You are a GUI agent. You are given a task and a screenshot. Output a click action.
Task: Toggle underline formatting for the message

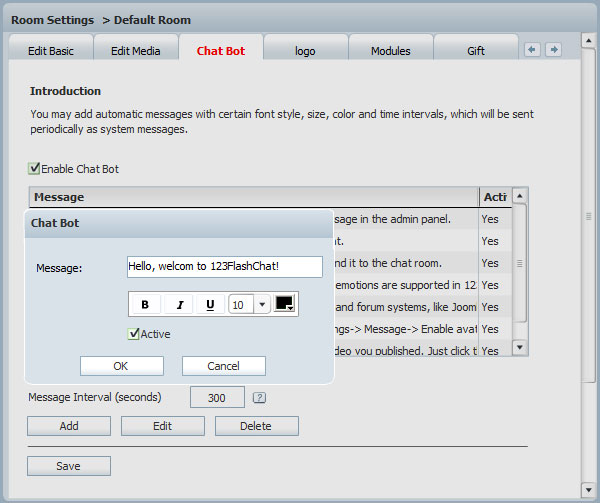(x=210, y=305)
